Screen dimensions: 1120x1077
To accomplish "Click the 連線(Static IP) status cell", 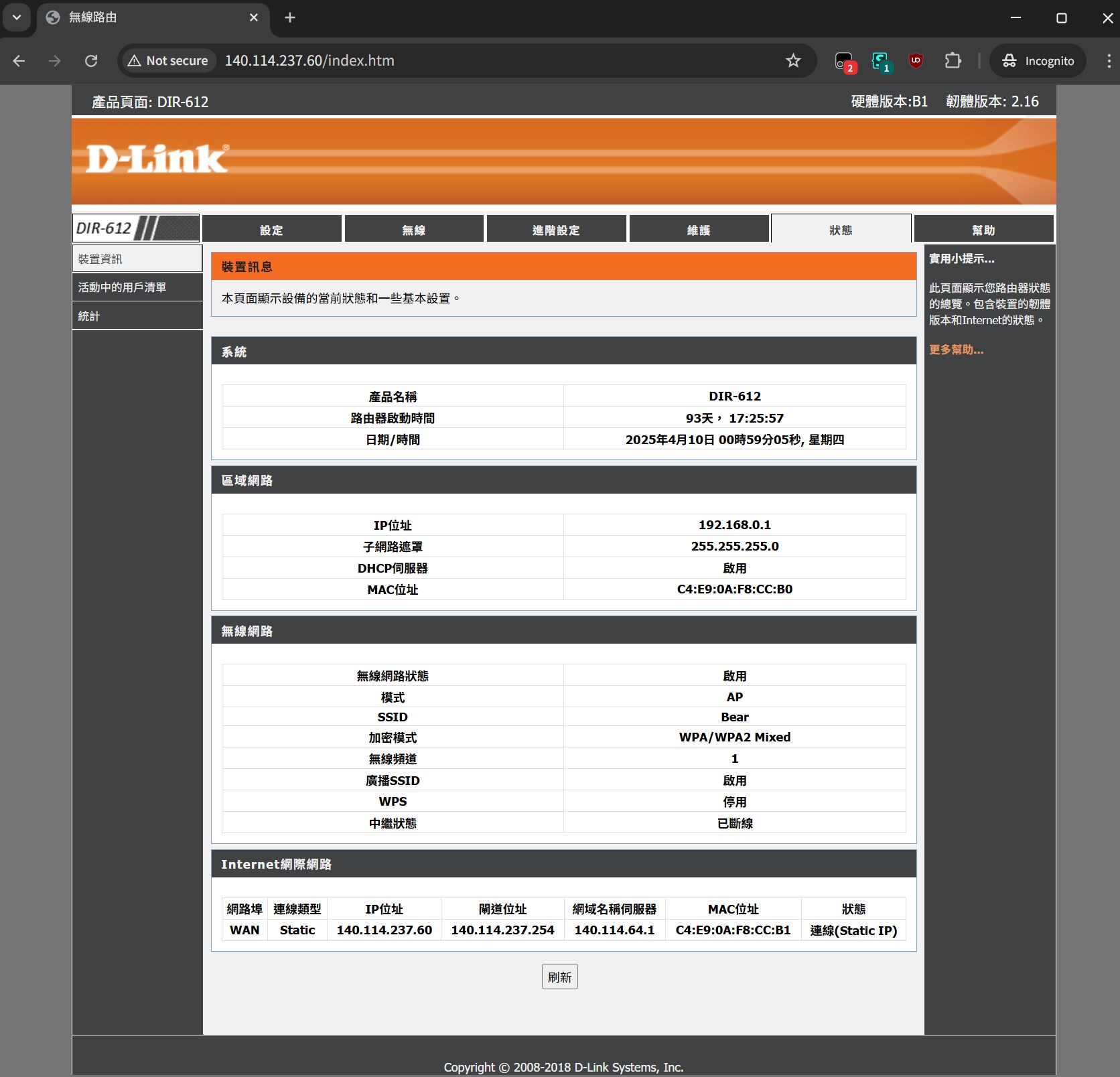I will [853, 930].
